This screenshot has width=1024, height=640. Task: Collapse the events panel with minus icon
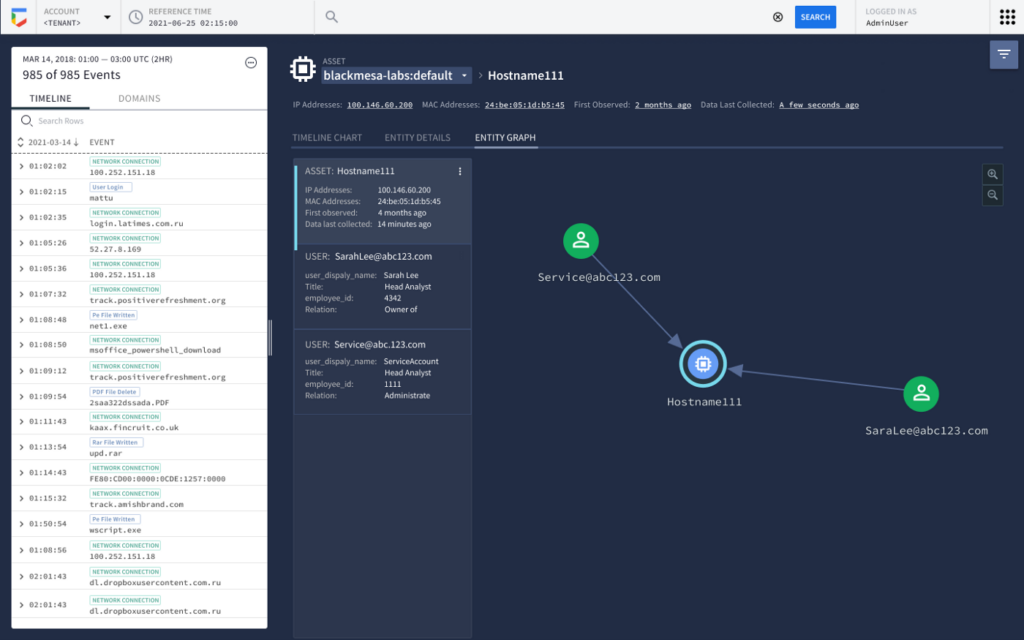point(251,62)
